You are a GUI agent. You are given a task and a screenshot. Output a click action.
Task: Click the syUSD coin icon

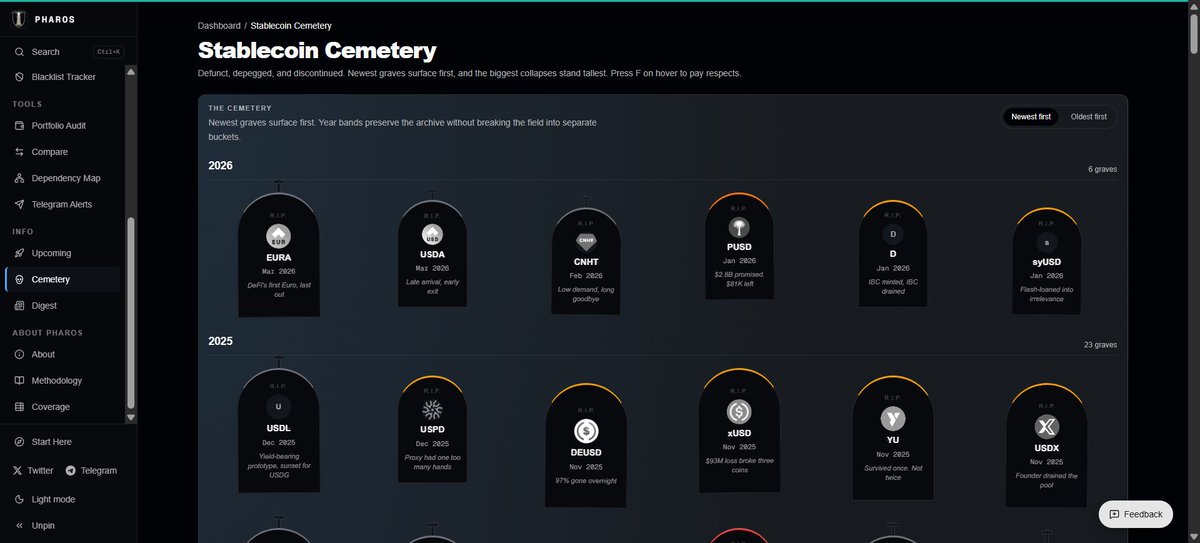pyautogui.click(x=1047, y=243)
